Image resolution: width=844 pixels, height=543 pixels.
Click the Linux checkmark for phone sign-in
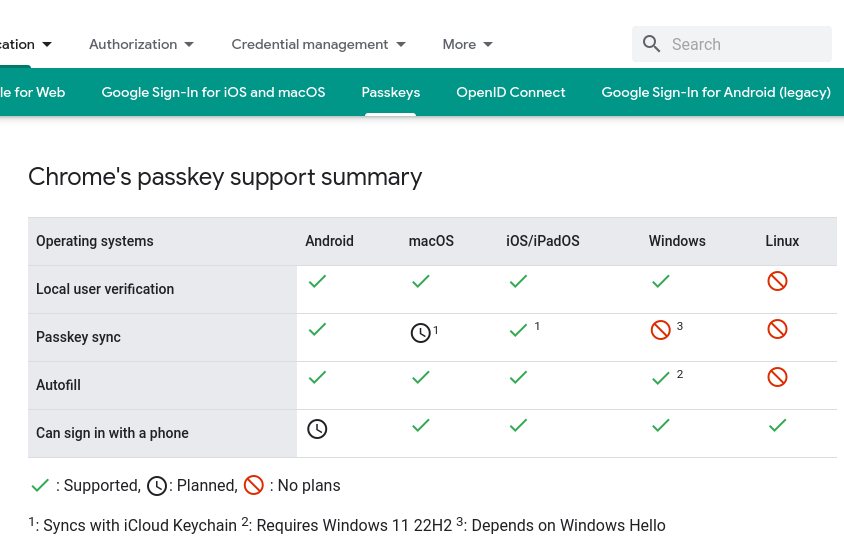(778, 425)
